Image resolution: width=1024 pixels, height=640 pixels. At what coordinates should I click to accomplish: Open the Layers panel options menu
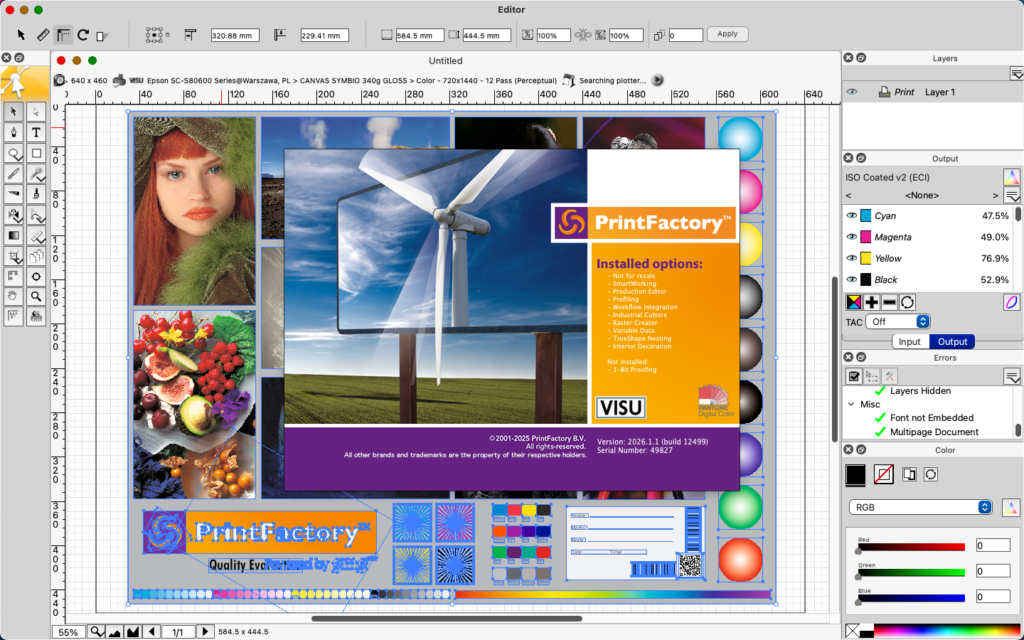click(1016, 73)
